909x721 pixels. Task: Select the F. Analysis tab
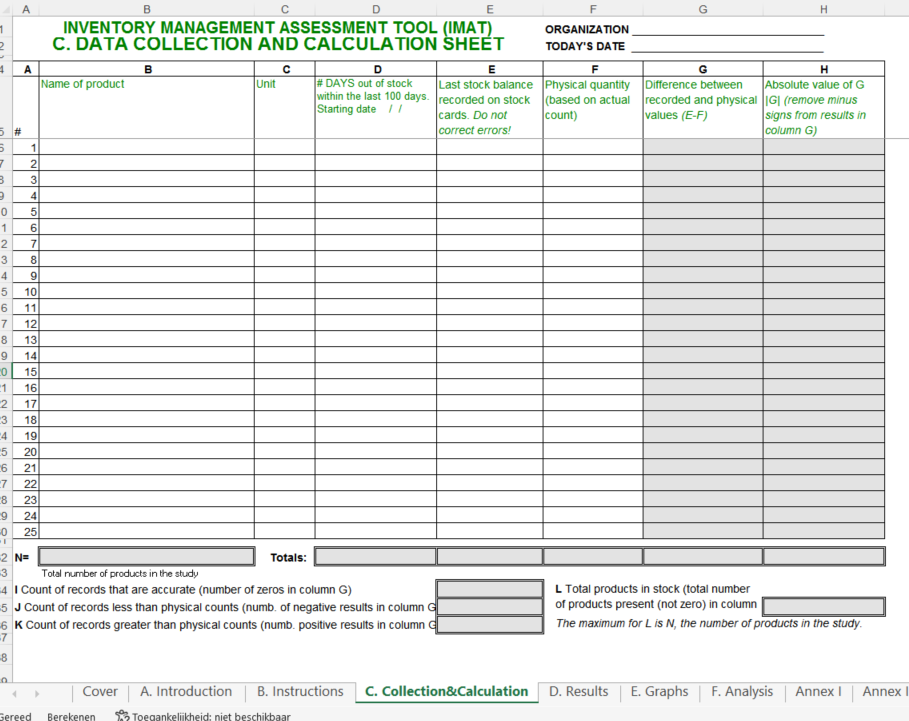pos(742,691)
